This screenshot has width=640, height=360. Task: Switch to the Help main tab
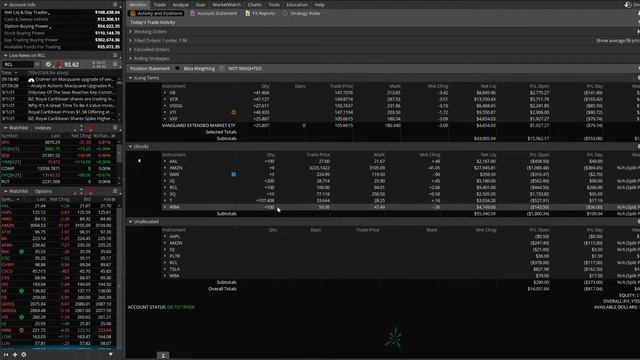click(x=320, y=4)
